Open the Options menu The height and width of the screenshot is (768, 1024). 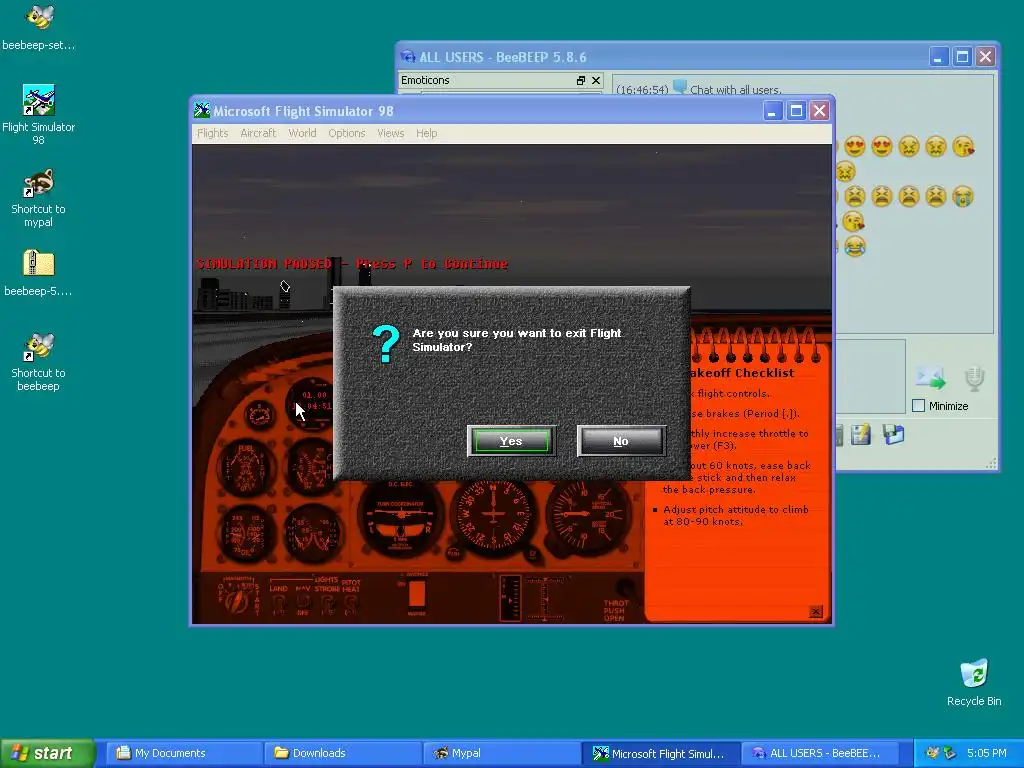347,133
